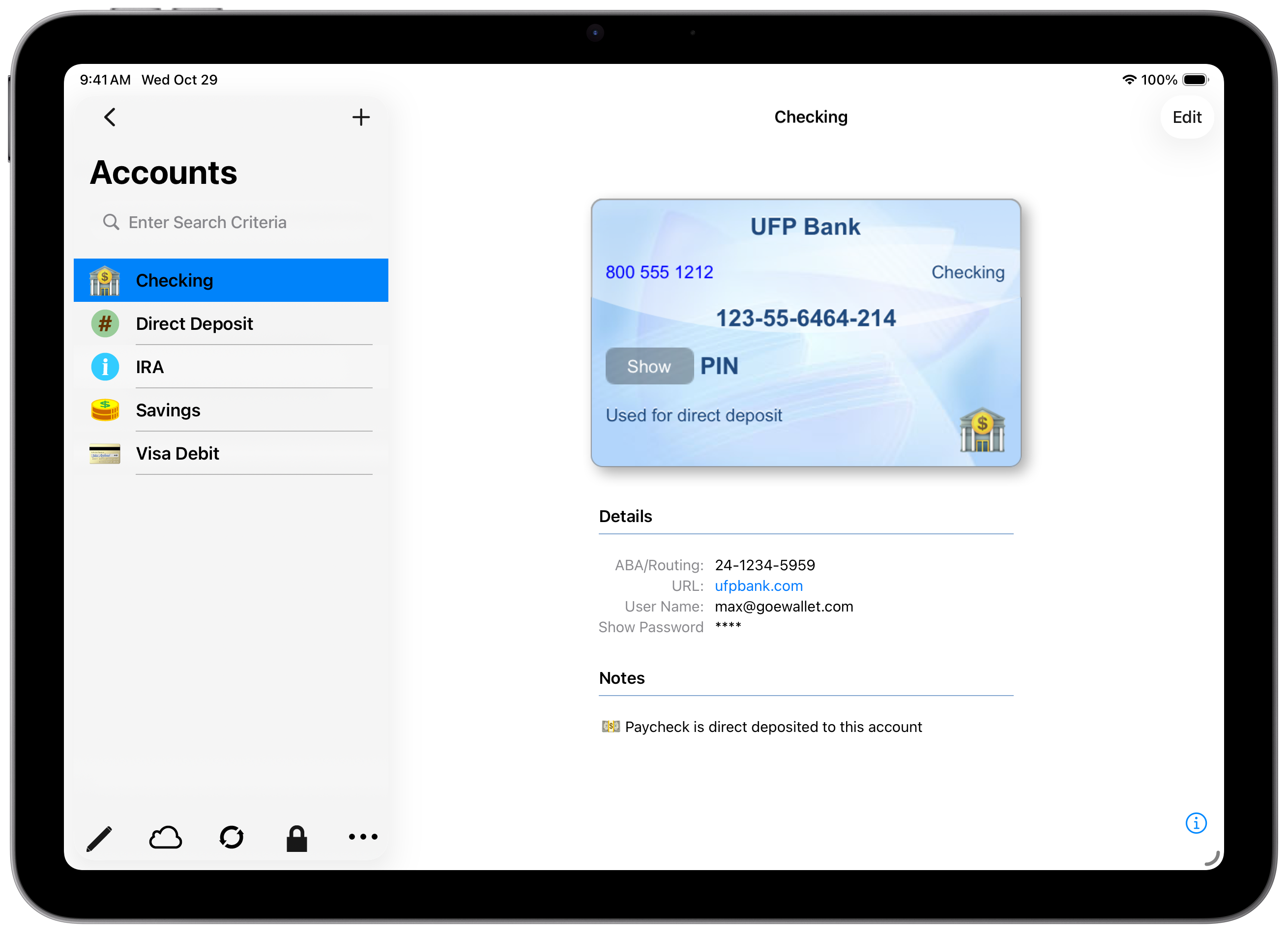1288x934 pixels.
Task: Click the search magnifier icon
Action: [111, 222]
